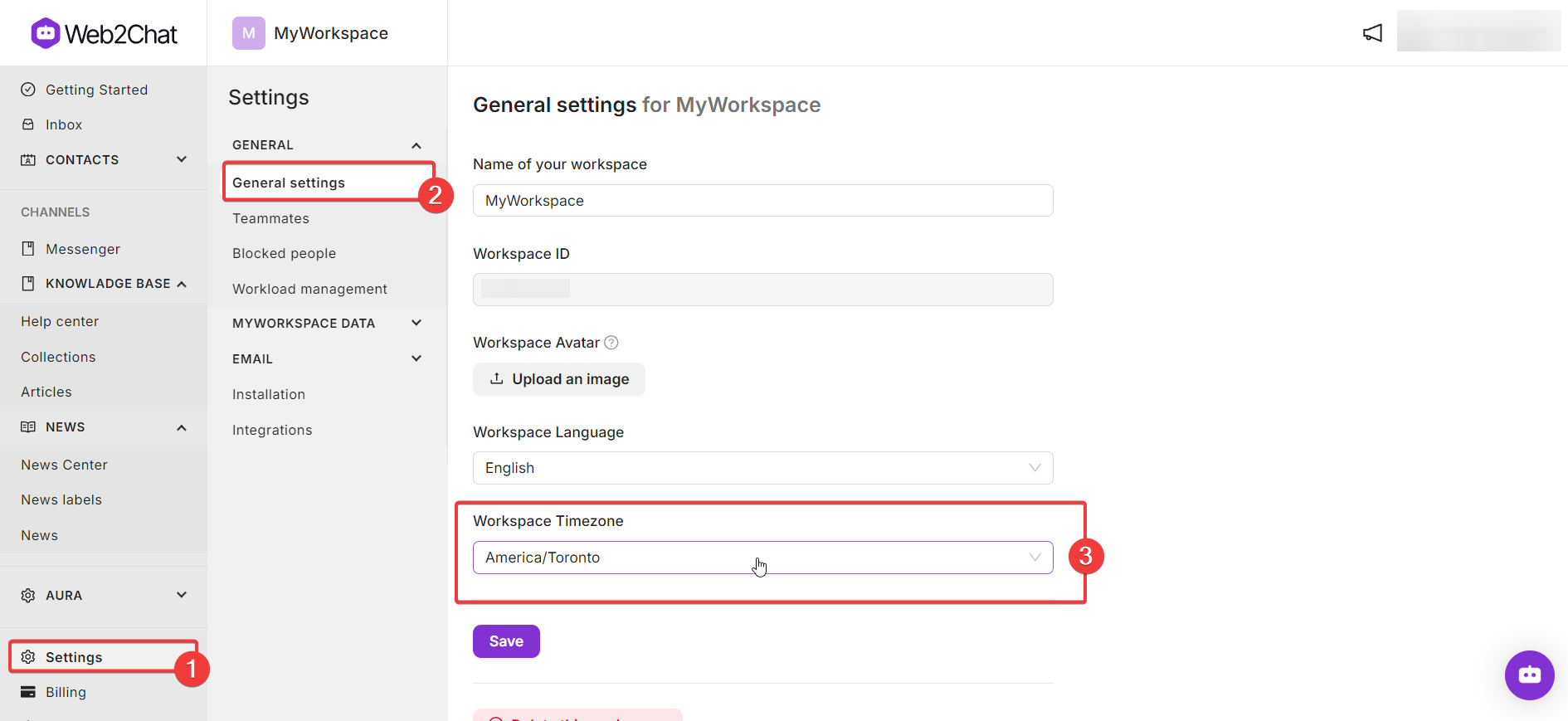Open Teammates settings

click(x=270, y=218)
